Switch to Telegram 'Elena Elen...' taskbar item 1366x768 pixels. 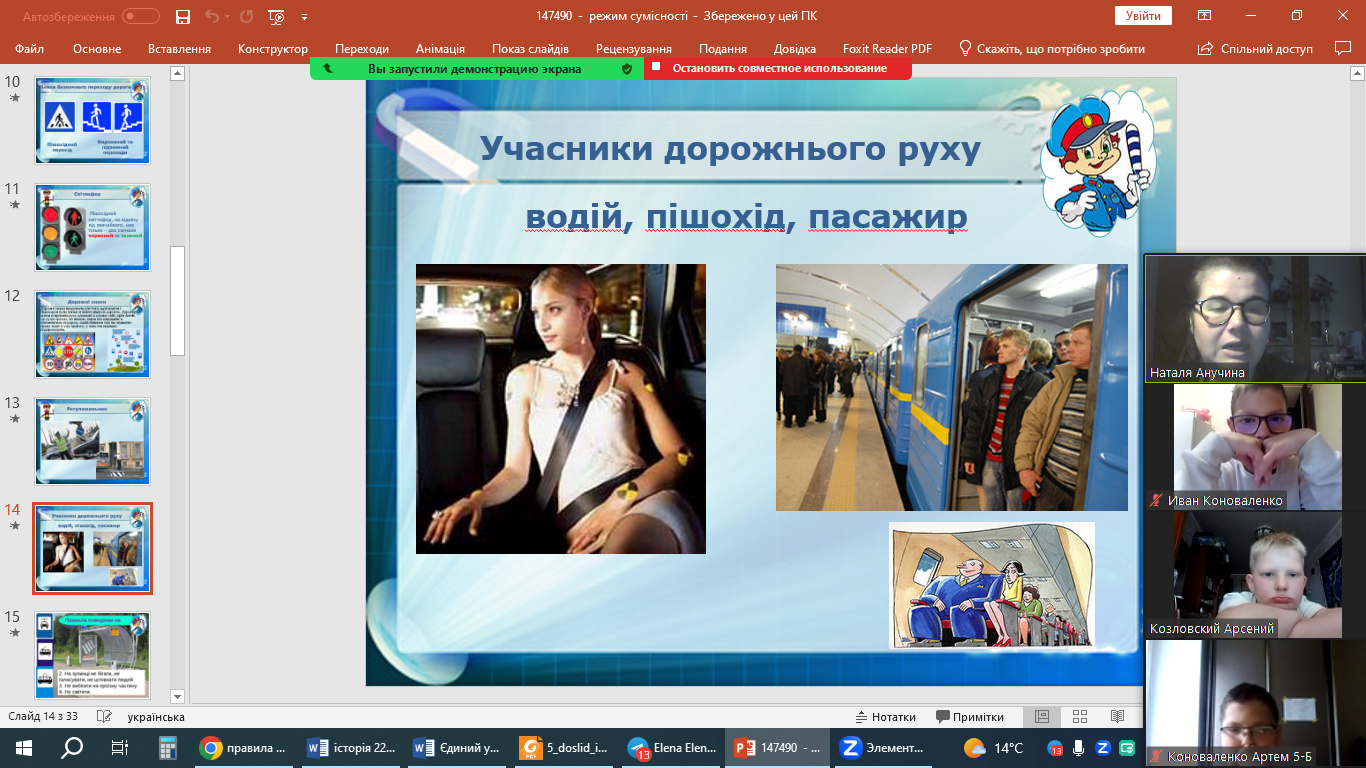670,747
